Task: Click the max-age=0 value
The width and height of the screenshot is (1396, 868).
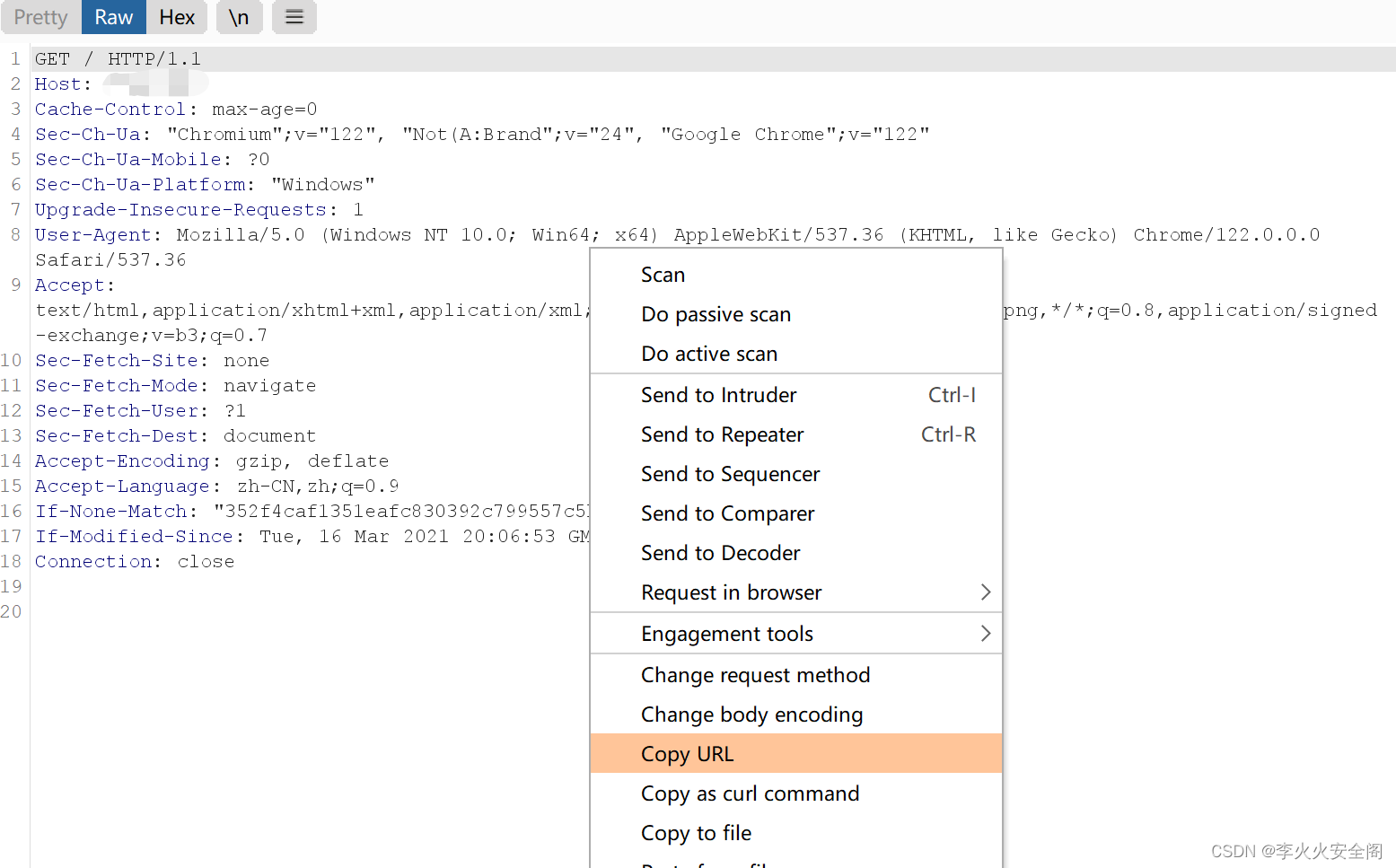Action: pyautogui.click(x=265, y=110)
